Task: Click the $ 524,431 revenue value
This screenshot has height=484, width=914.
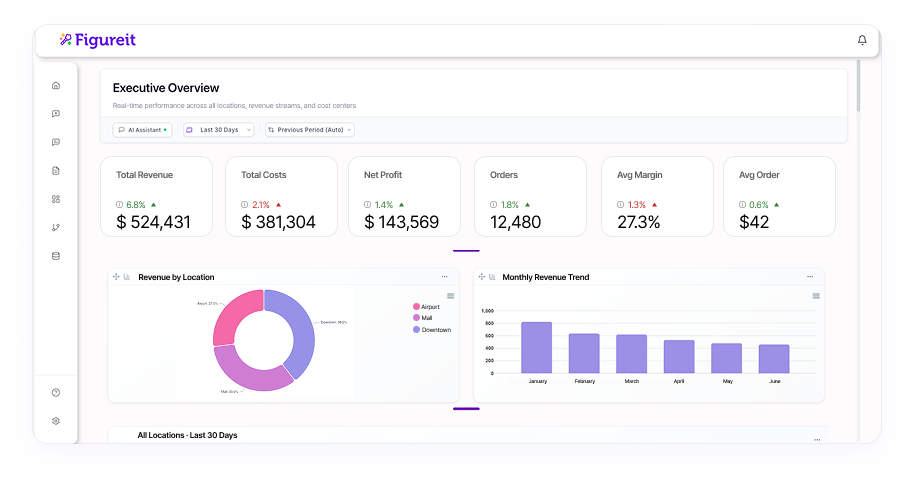Action: click(x=153, y=222)
